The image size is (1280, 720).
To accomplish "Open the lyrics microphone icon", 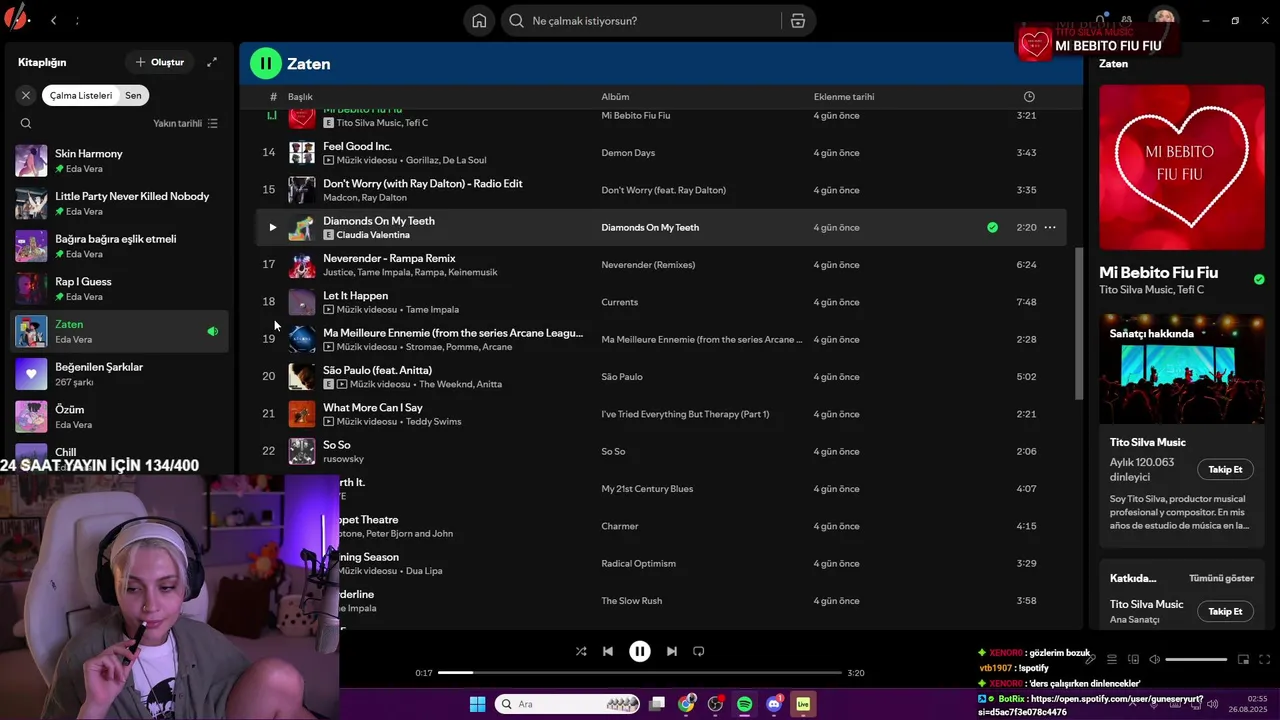I will pos(1091,659).
